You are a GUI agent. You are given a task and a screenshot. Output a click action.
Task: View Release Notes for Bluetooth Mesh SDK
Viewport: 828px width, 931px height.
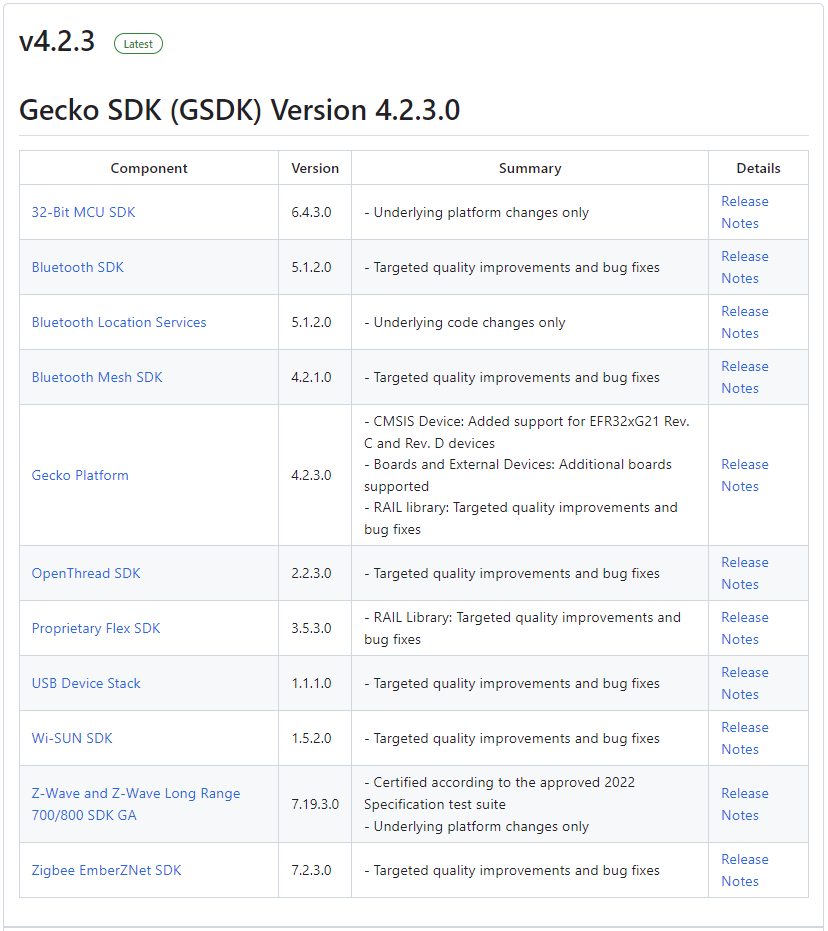745,377
